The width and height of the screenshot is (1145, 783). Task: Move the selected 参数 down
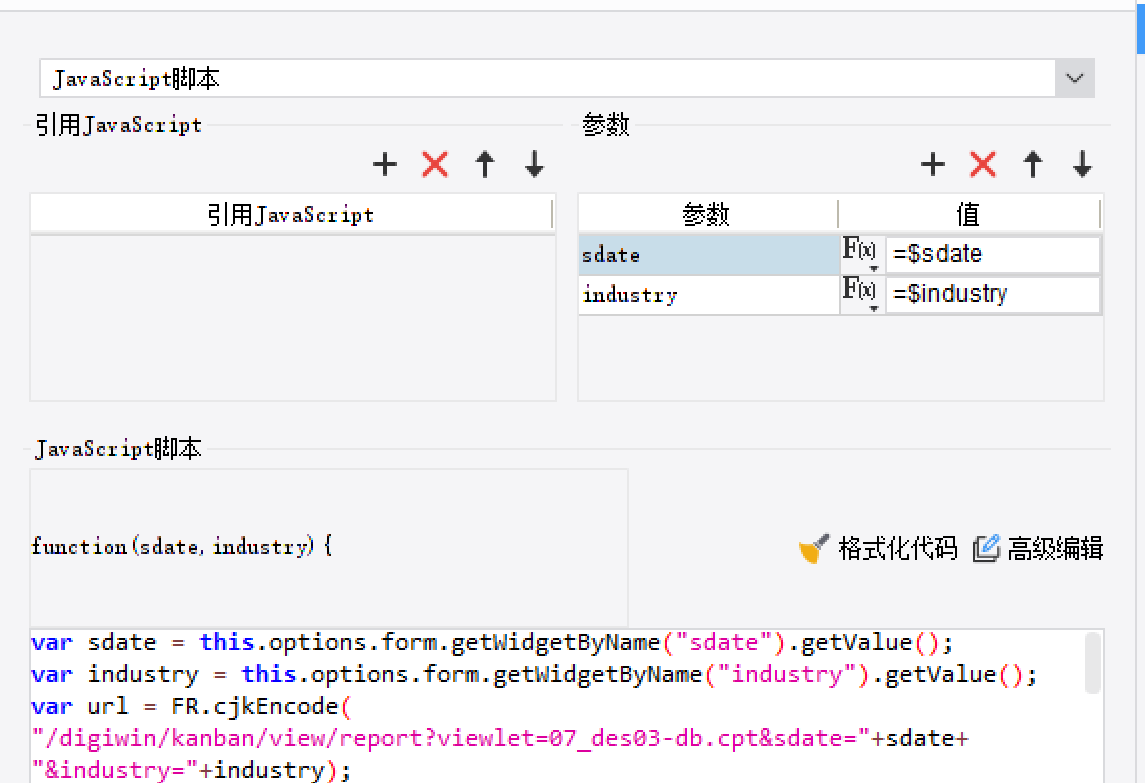(x=1082, y=164)
